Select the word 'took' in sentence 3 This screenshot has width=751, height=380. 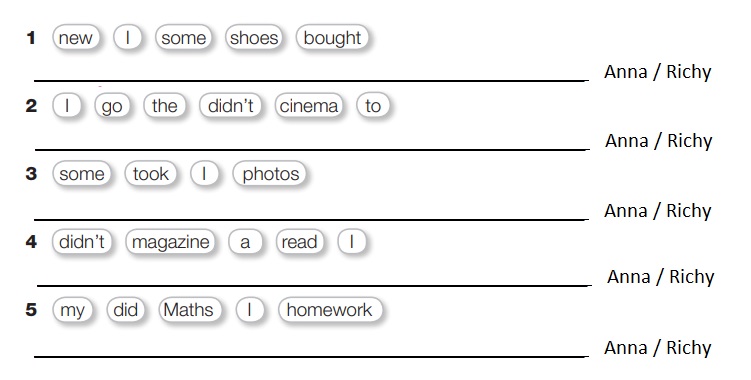(151, 174)
